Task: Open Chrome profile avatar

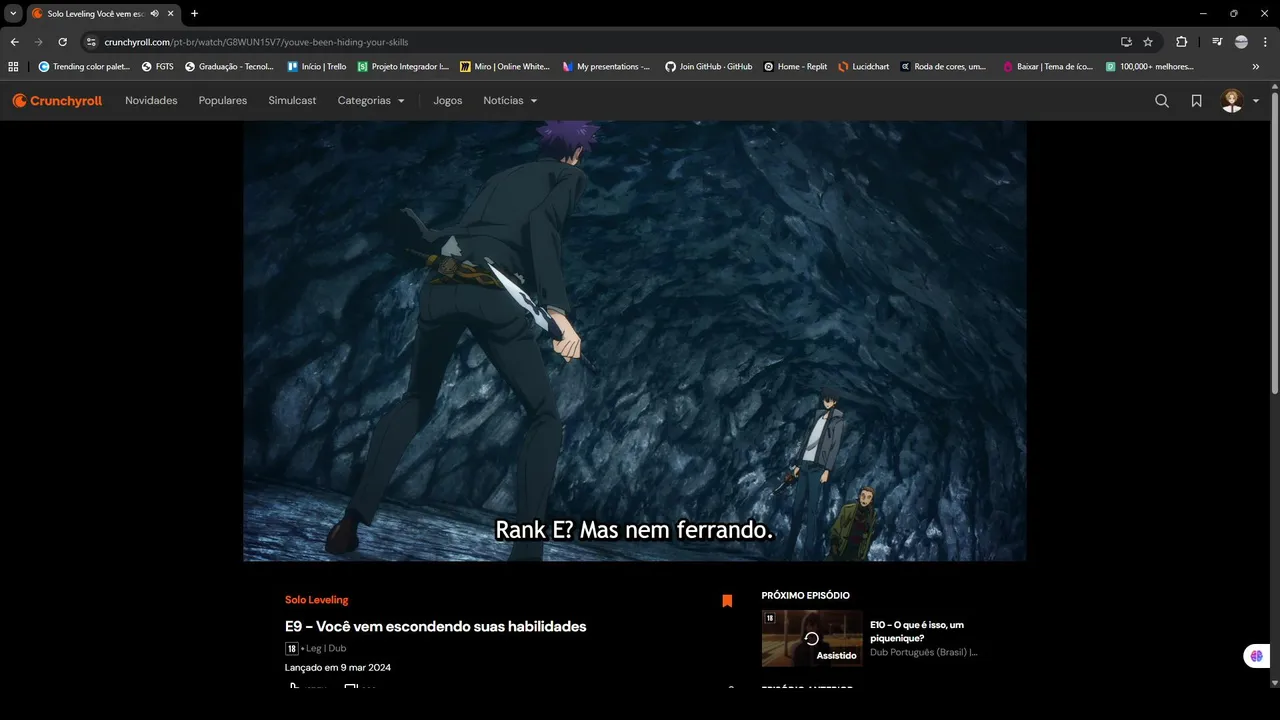Action: tap(1241, 42)
